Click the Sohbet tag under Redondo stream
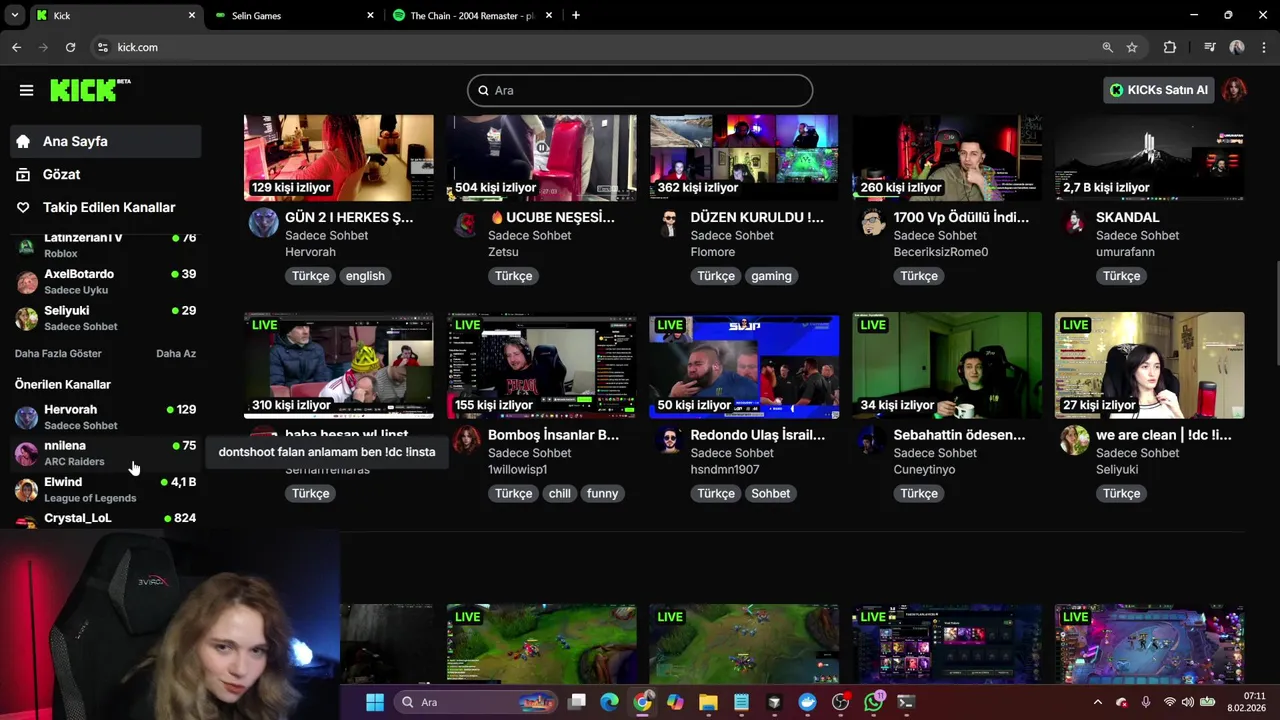This screenshot has width=1280, height=720. 771,494
